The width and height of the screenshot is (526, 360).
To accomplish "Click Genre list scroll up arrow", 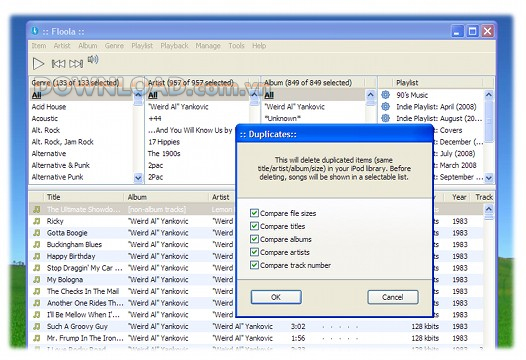I will [x=138, y=95].
